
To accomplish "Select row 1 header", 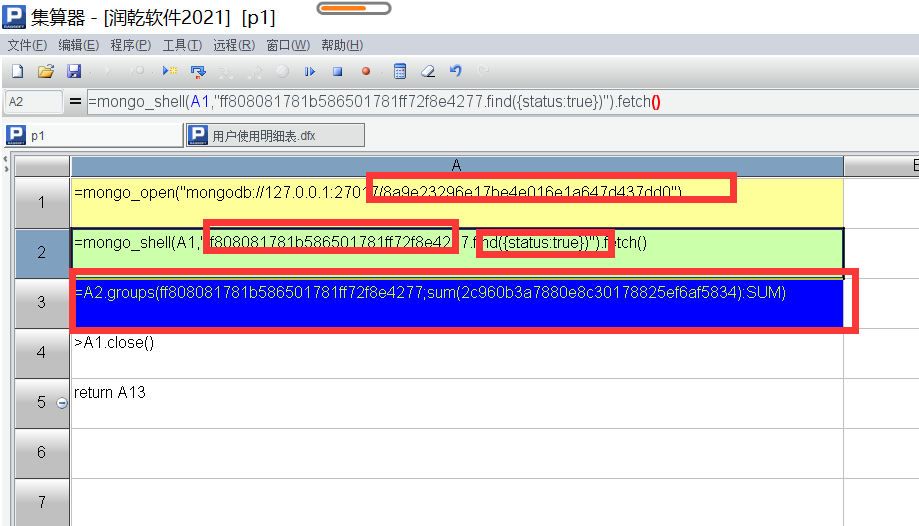I will [x=42, y=203].
